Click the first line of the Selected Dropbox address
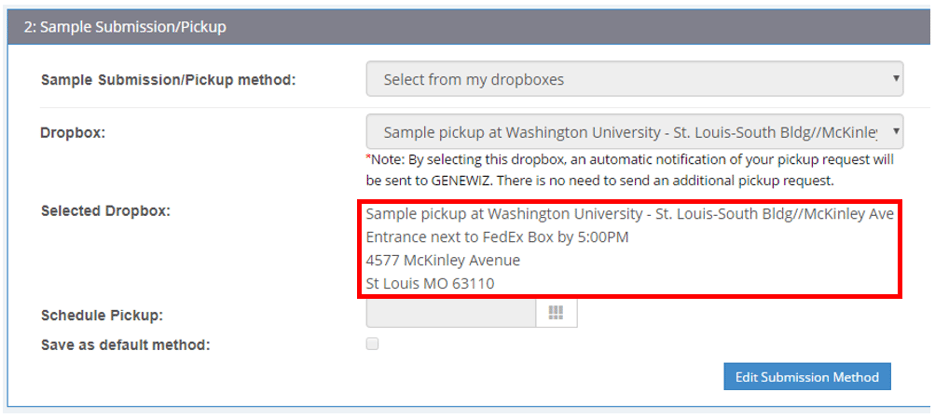935x418 pixels. point(629,214)
